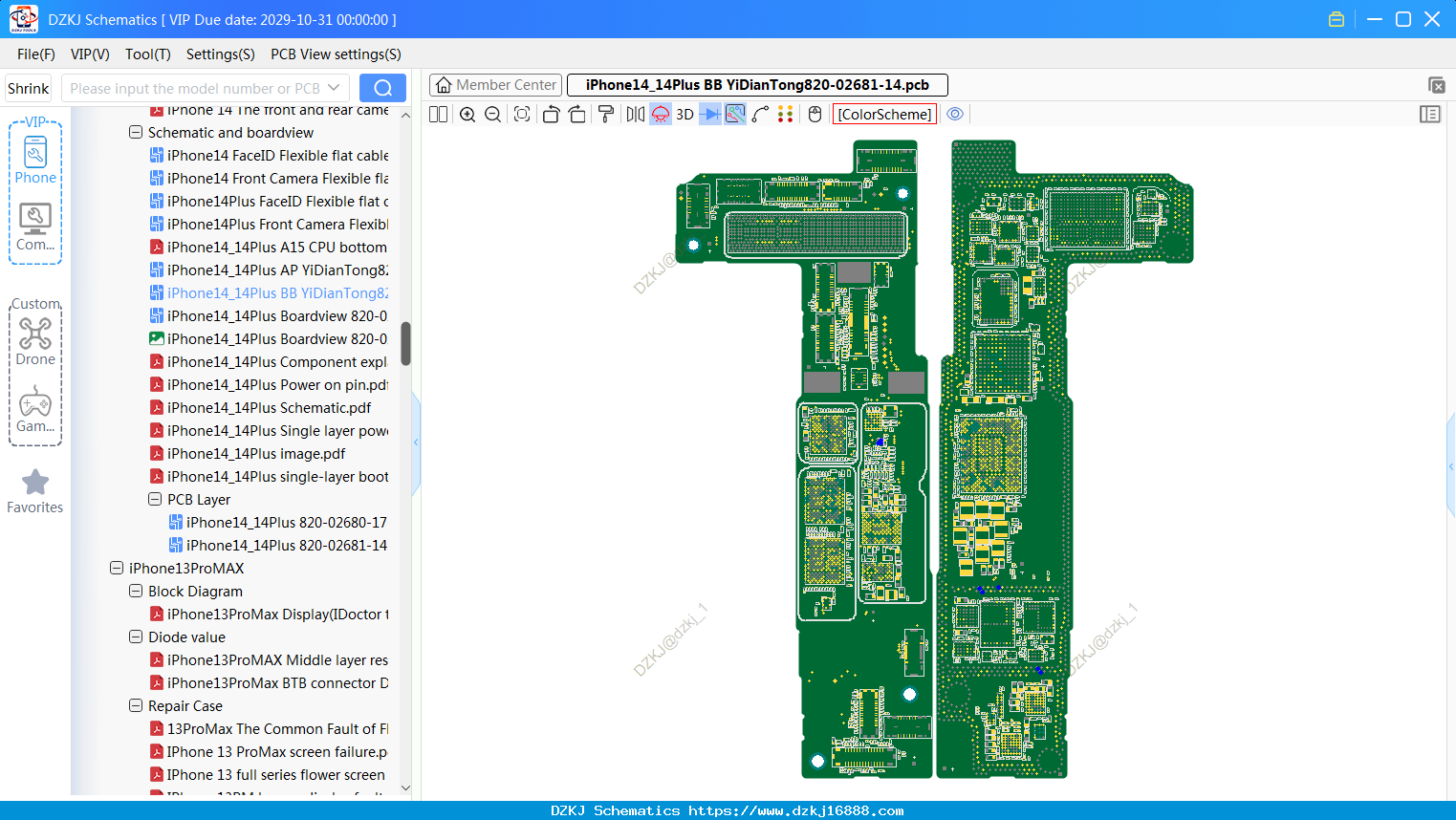Select the Drone category in sidebar
Screen dimensions: 1456x820
pos(35,342)
